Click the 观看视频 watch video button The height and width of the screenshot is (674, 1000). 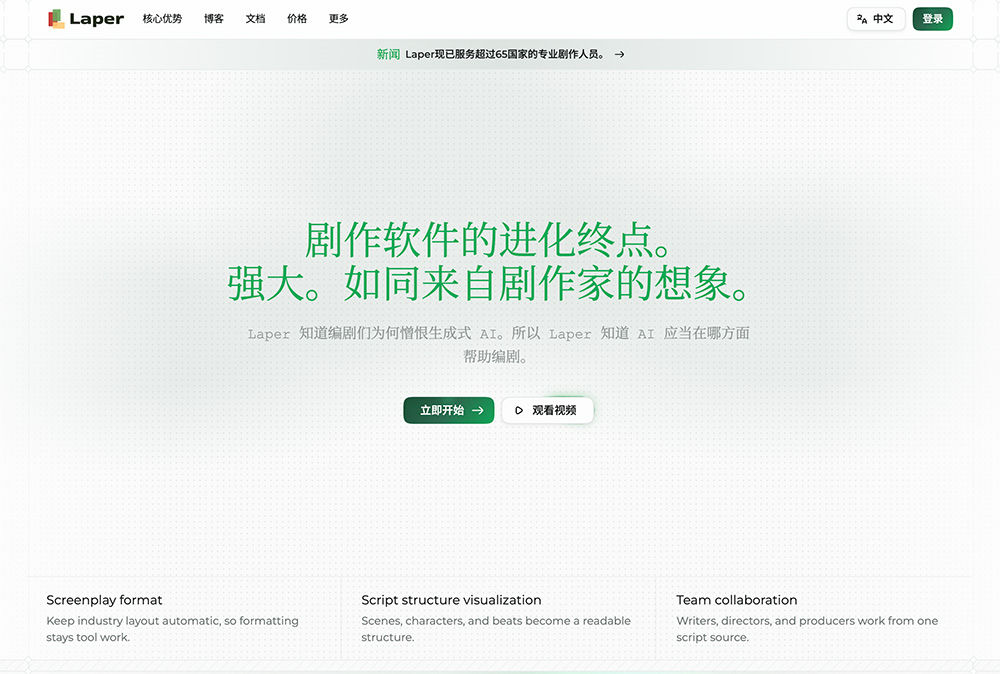point(547,411)
